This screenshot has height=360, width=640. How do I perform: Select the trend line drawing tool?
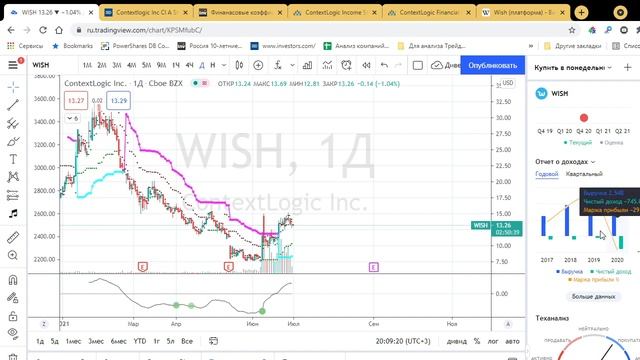click(13, 105)
